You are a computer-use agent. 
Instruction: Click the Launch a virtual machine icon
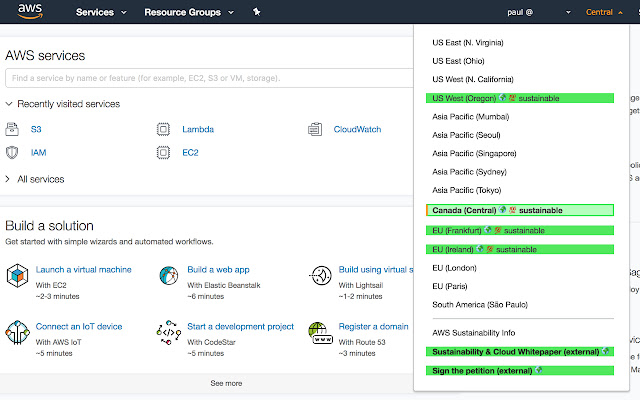(x=17, y=275)
